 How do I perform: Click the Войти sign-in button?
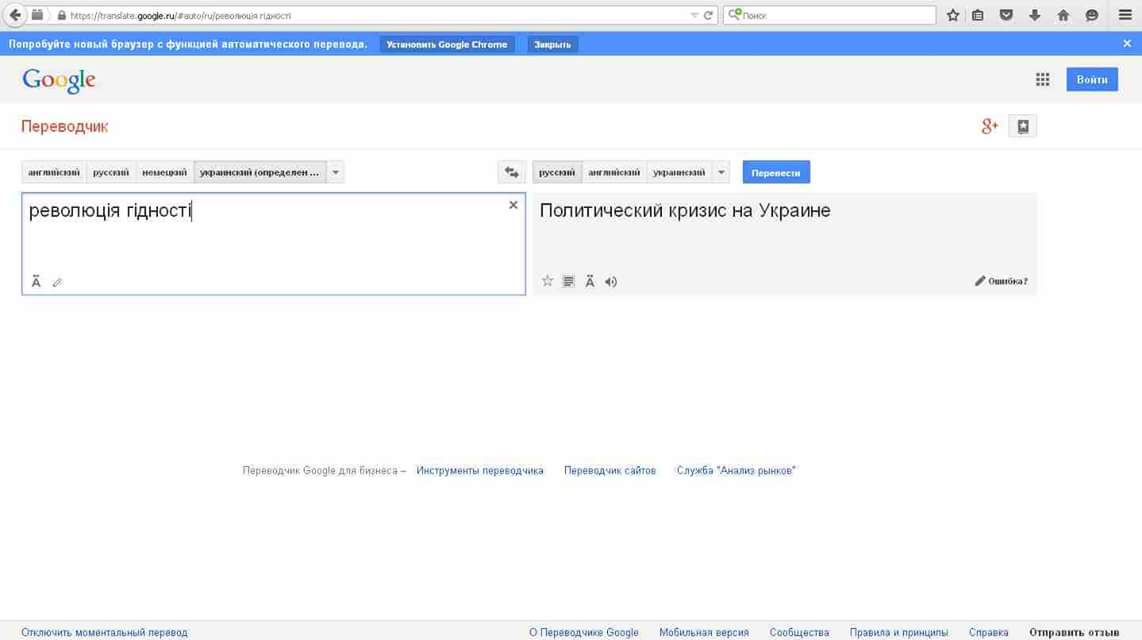pos(1091,80)
